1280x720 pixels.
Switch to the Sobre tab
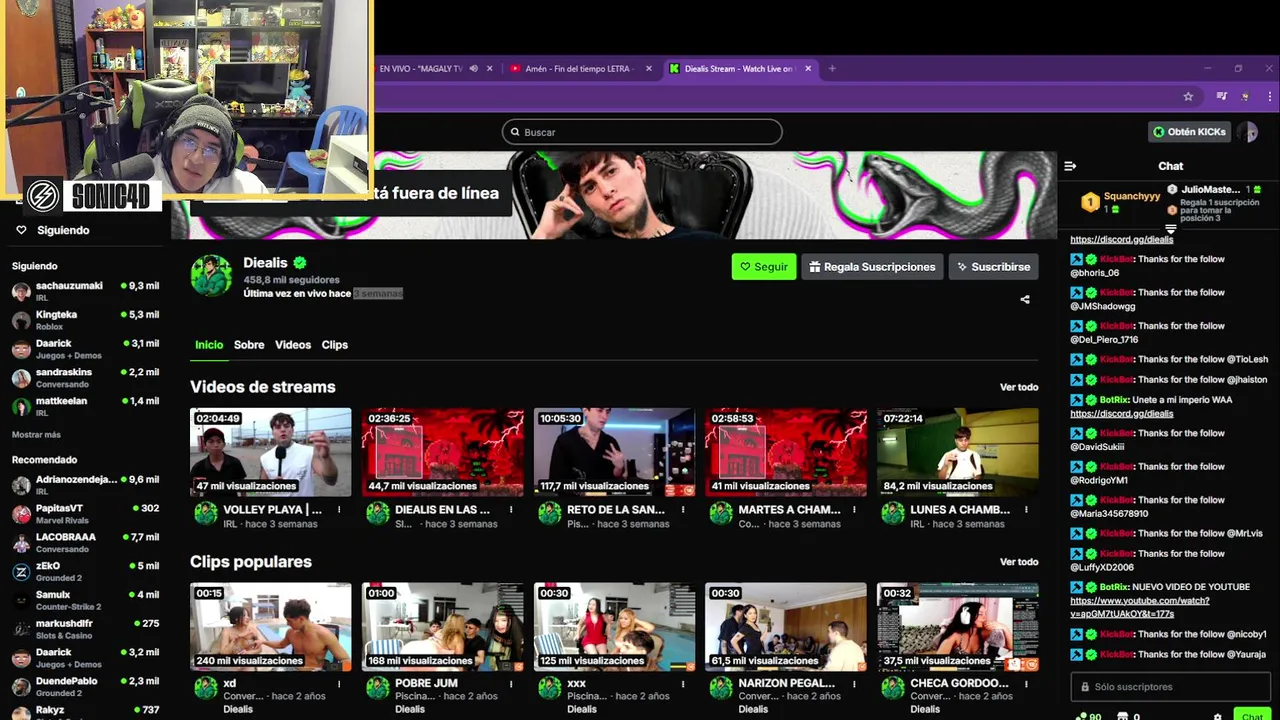(249, 345)
